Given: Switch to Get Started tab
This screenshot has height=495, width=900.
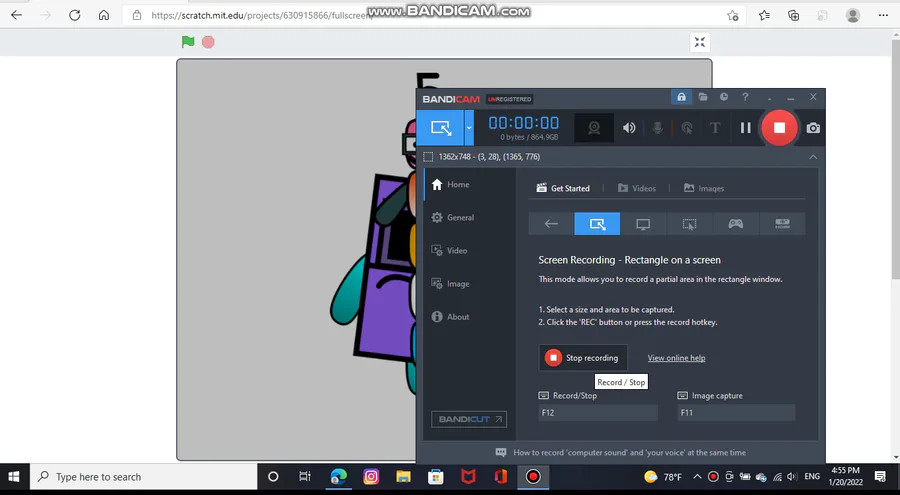Looking at the screenshot, I should pyautogui.click(x=563, y=188).
